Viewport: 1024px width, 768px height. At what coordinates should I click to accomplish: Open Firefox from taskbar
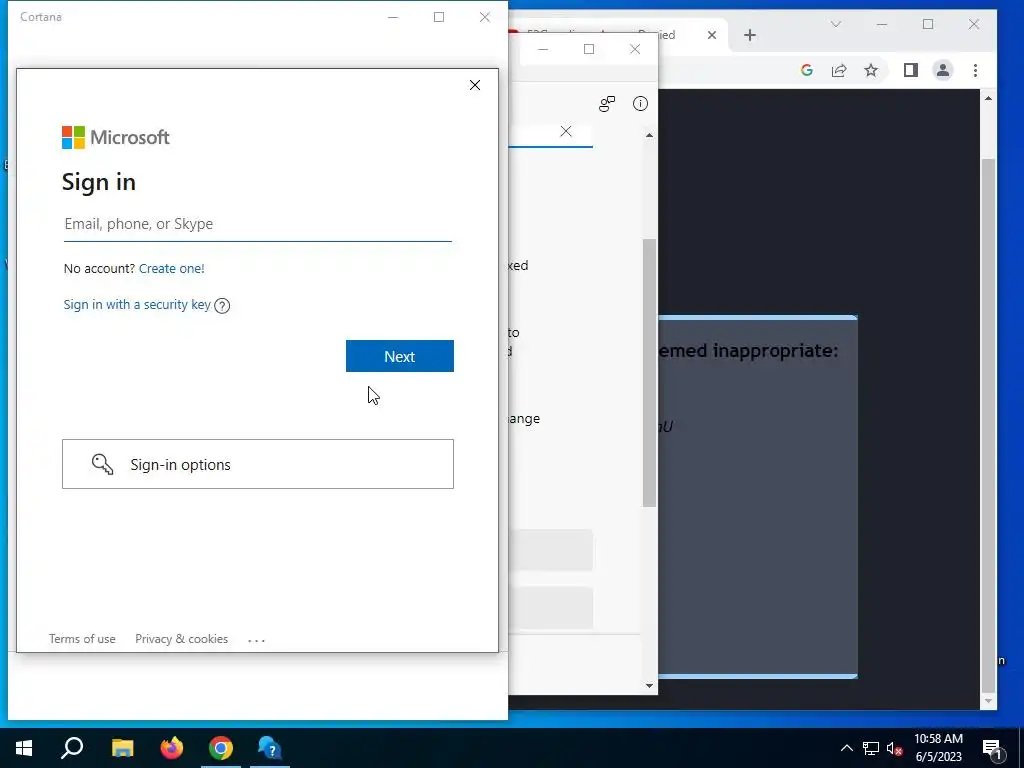point(172,748)
